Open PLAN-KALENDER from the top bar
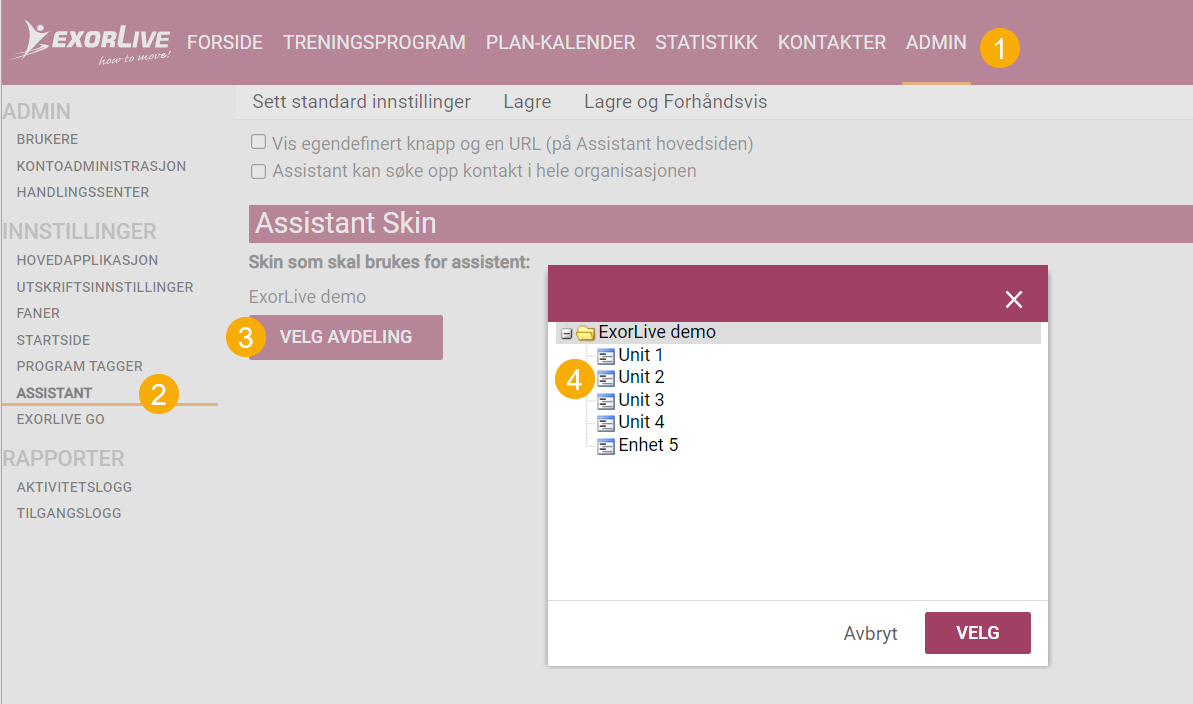Viewport: 1193px width, 704px height. 561,43
